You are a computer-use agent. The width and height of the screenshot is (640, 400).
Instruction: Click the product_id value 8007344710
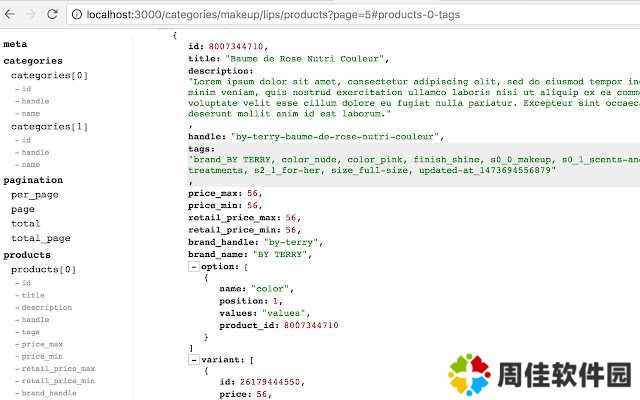click(x=311, y=325)
